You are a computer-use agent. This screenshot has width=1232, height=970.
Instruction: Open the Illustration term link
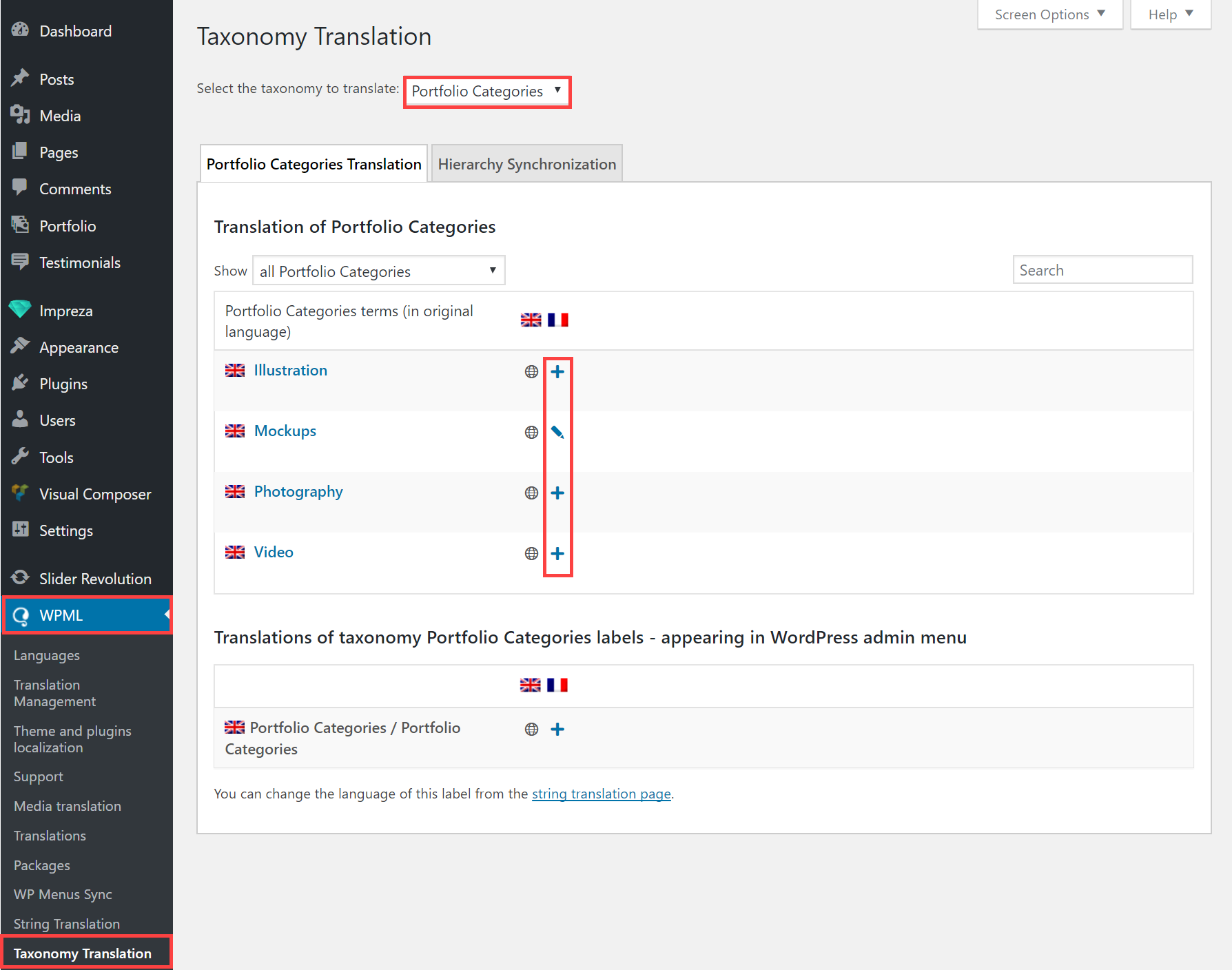click(291, 371)
